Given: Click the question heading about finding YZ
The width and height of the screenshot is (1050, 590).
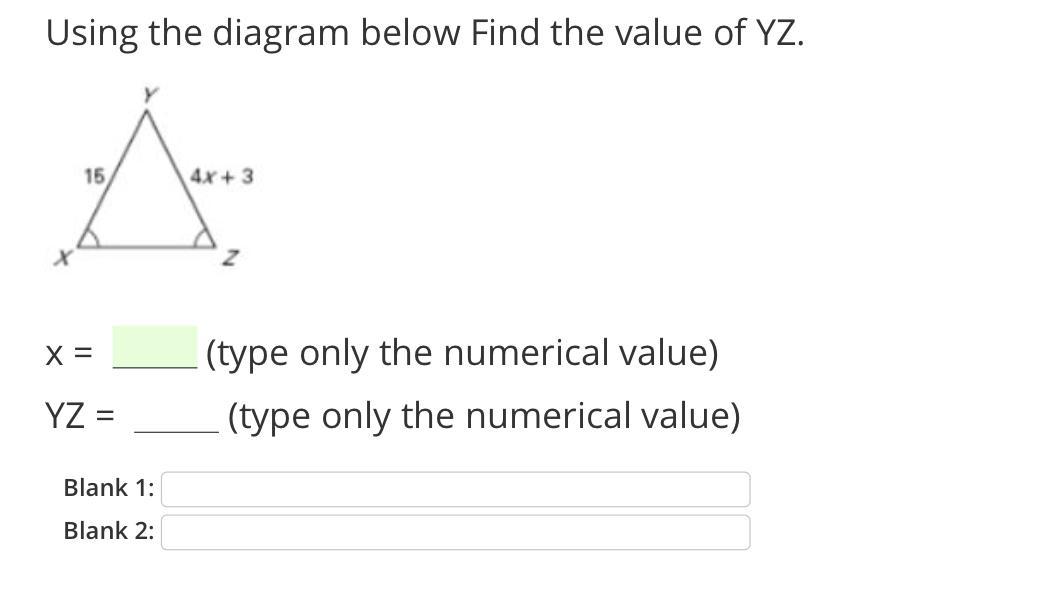Looking at the screenshot, I should point(425,33).
